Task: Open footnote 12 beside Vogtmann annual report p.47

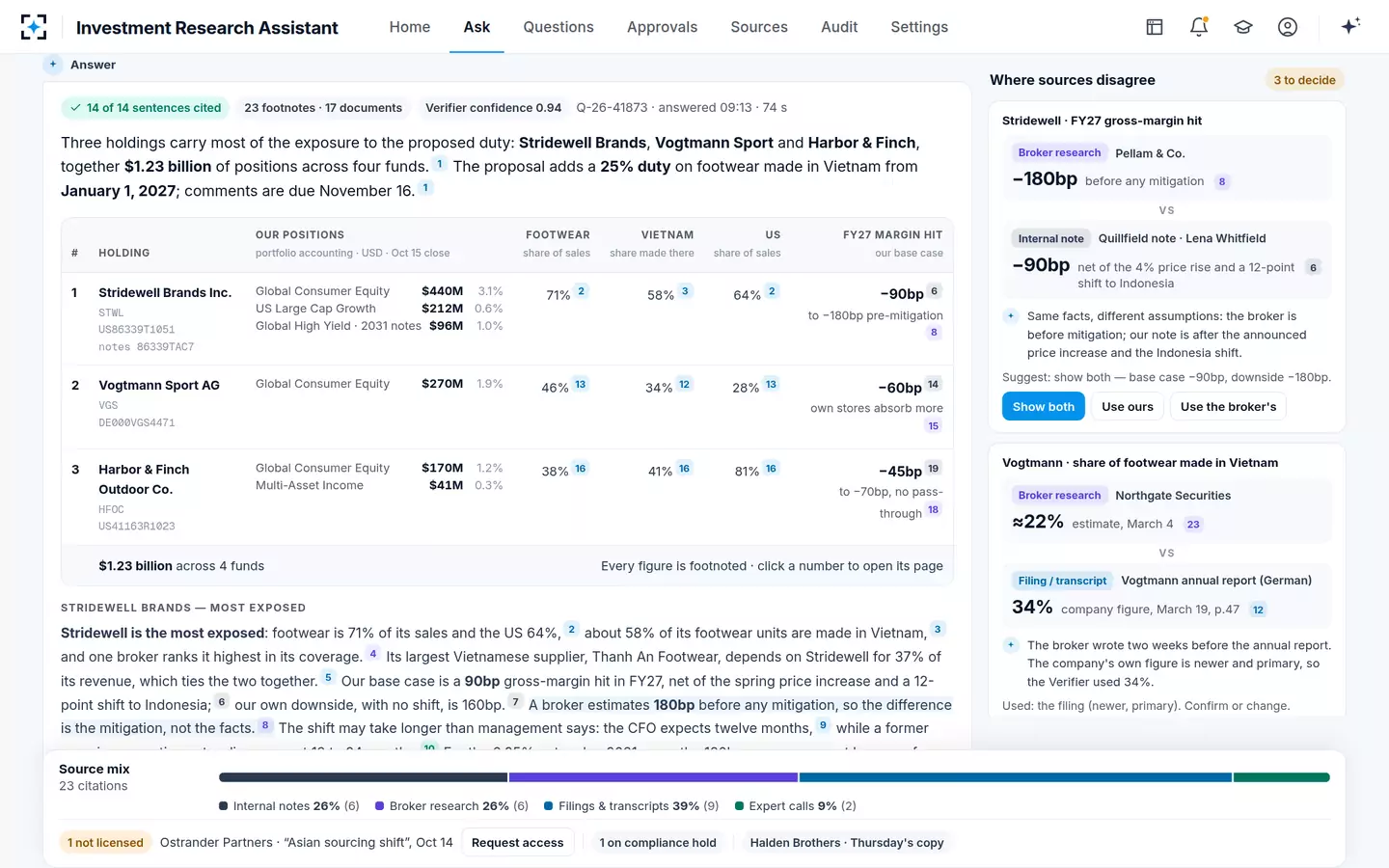Action: tap(1258, 610)
